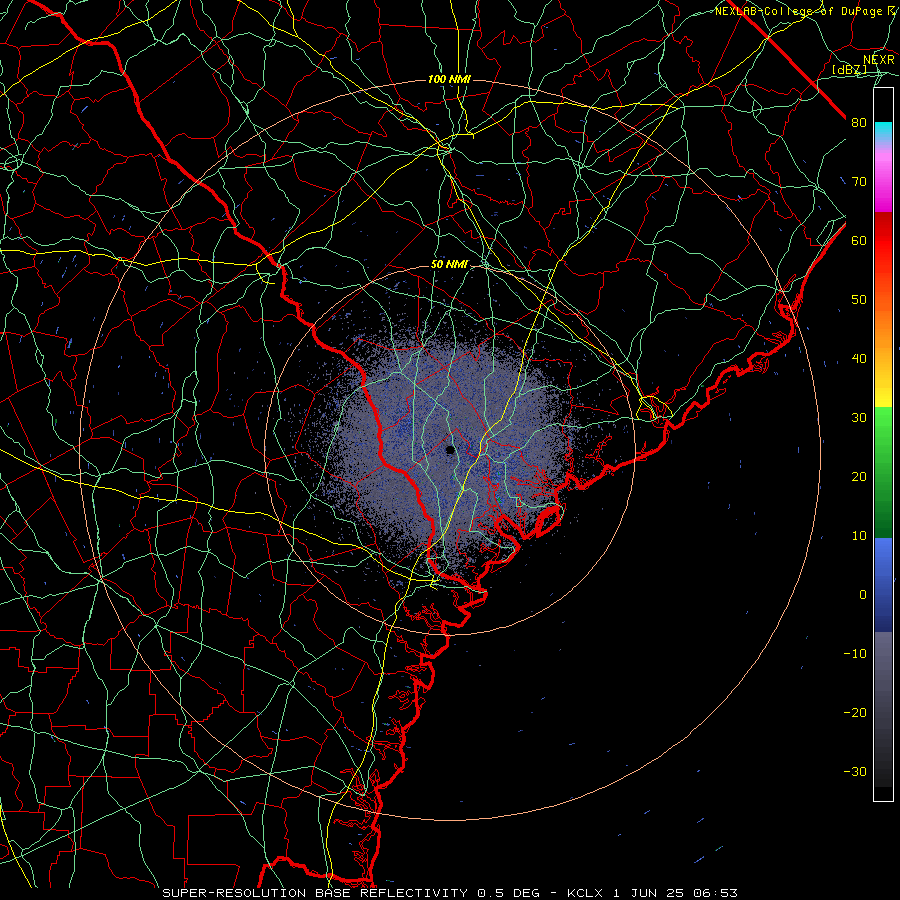The image size is (900, 900).
Task: Click the "SUPER-RESOLUTION BASE REFLECTIVITY" caption text
Action: 315,893
